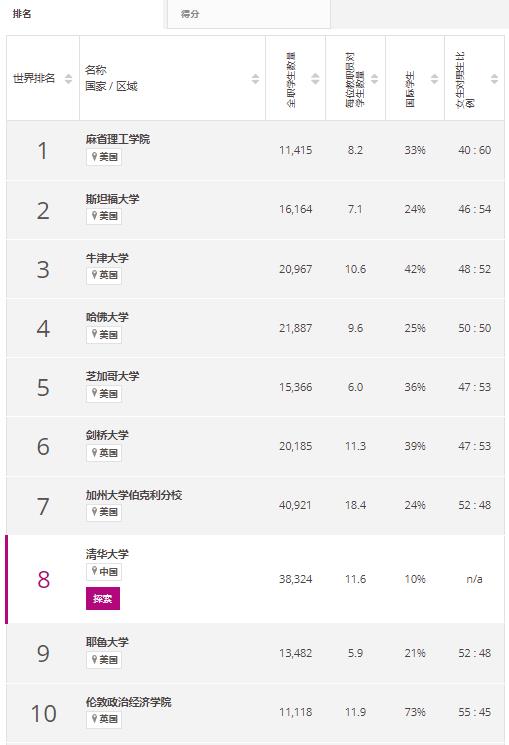Sort by 全职学生数量 column arrows

[x=315, y=79]
